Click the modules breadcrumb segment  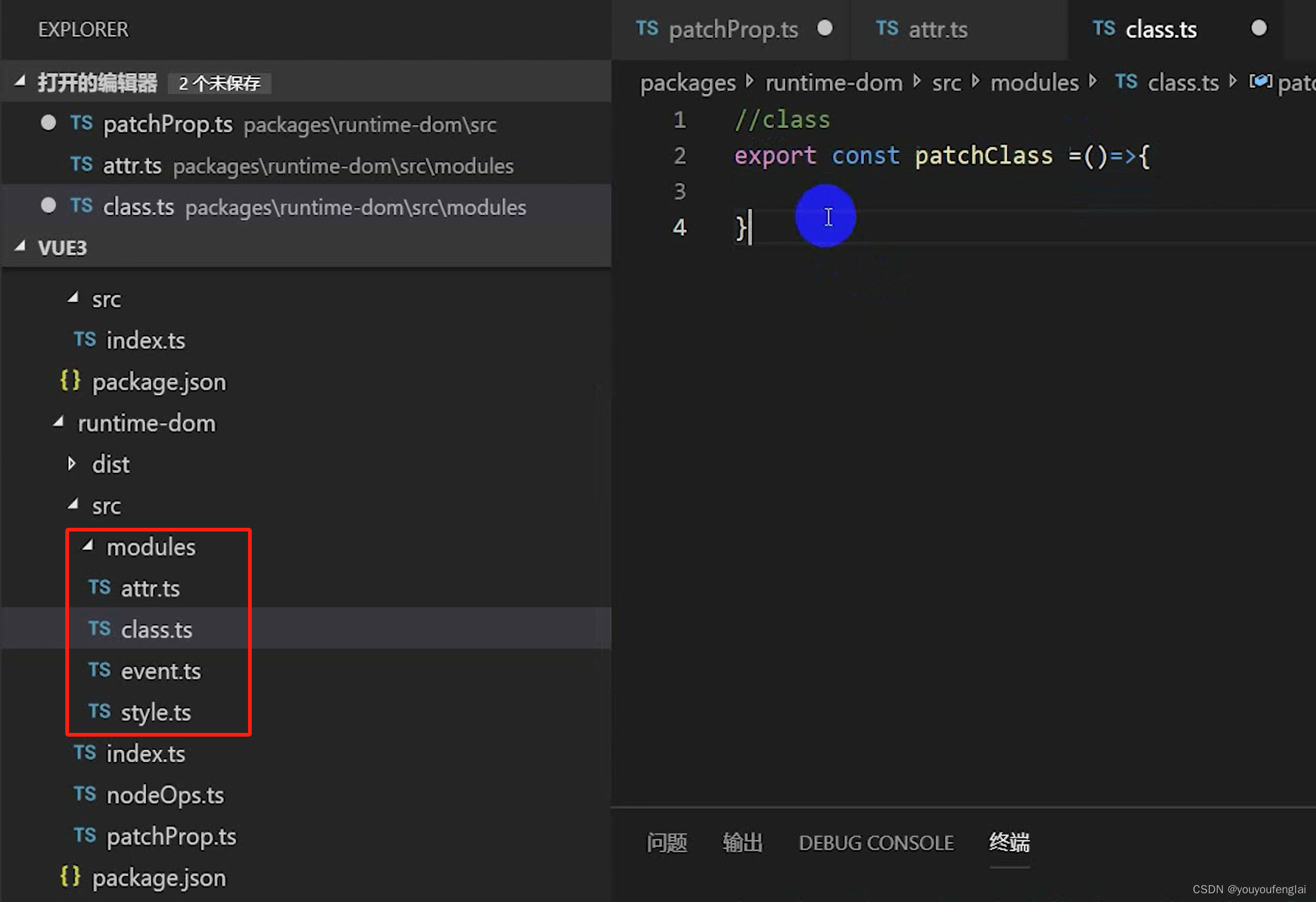(x=1034, y=83)
